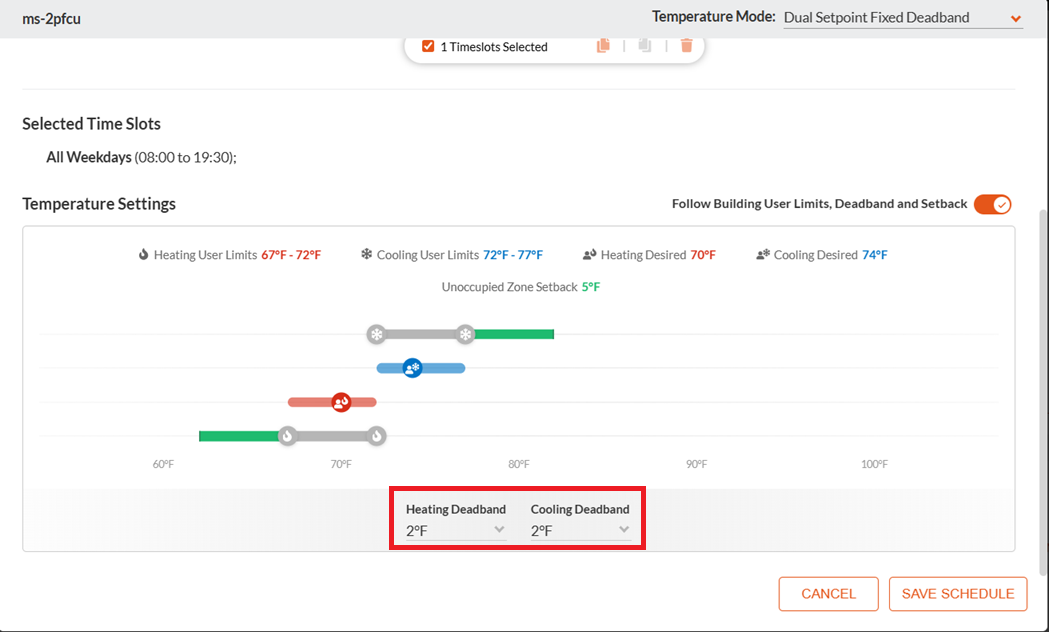
Task: Click the vertical scrollbar on right edge
Action: coord(1043,392)
